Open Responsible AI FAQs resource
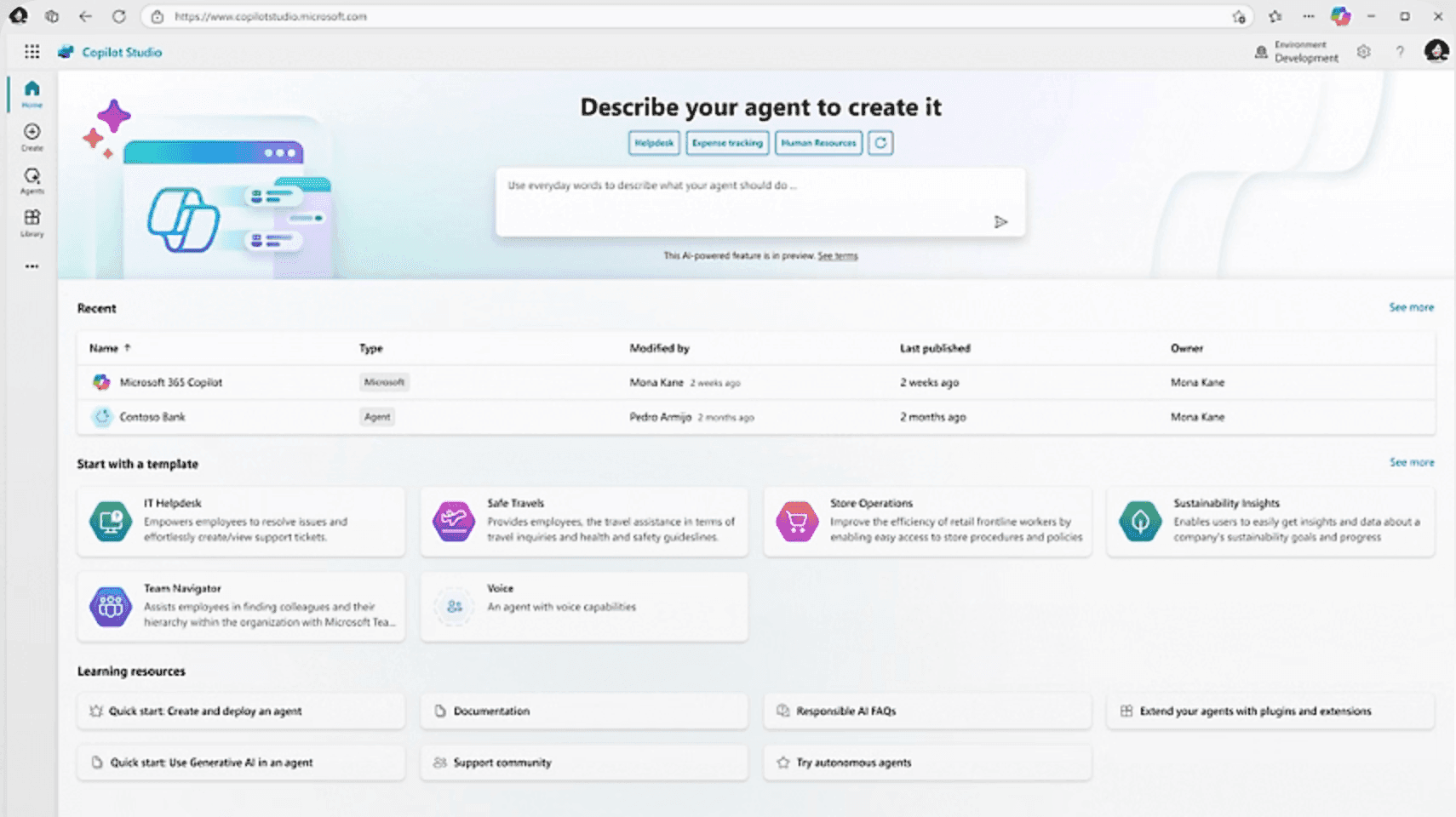 click(x=927, y=711)
